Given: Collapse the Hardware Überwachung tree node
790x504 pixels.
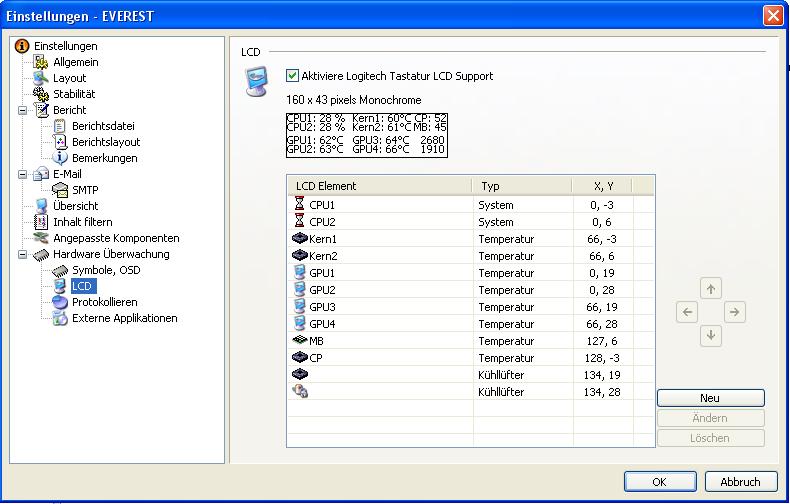Looking at the screenshot, I should coord(23,255).
